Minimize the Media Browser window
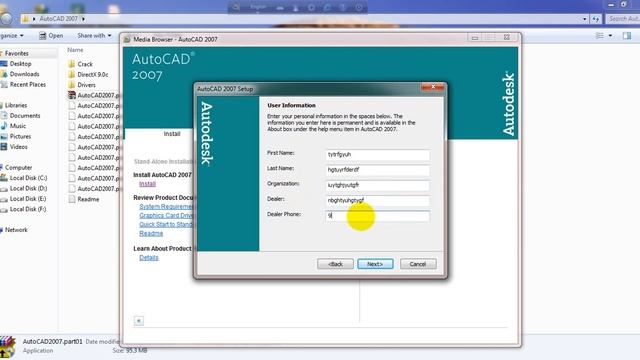The image size is (640, 360). 474,38
